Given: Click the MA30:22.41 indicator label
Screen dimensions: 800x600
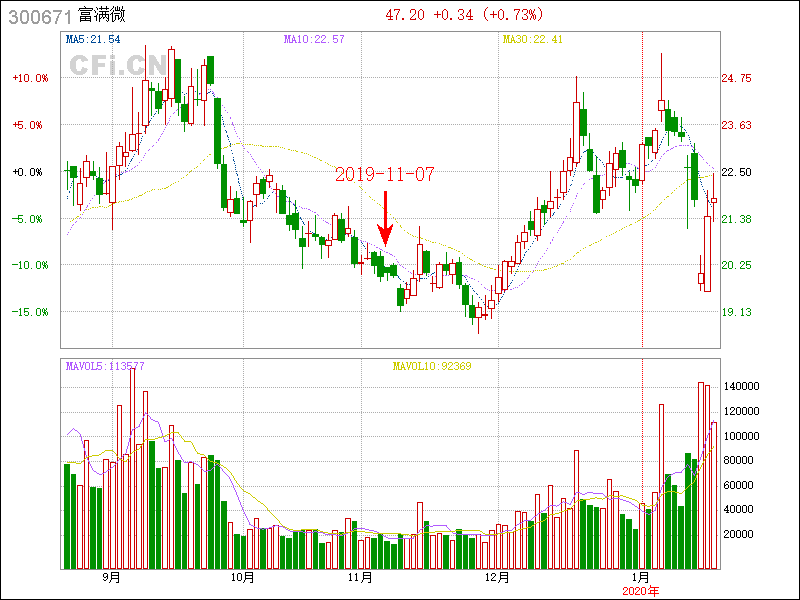Looking at the screenshot, I should tap(532, 40).
